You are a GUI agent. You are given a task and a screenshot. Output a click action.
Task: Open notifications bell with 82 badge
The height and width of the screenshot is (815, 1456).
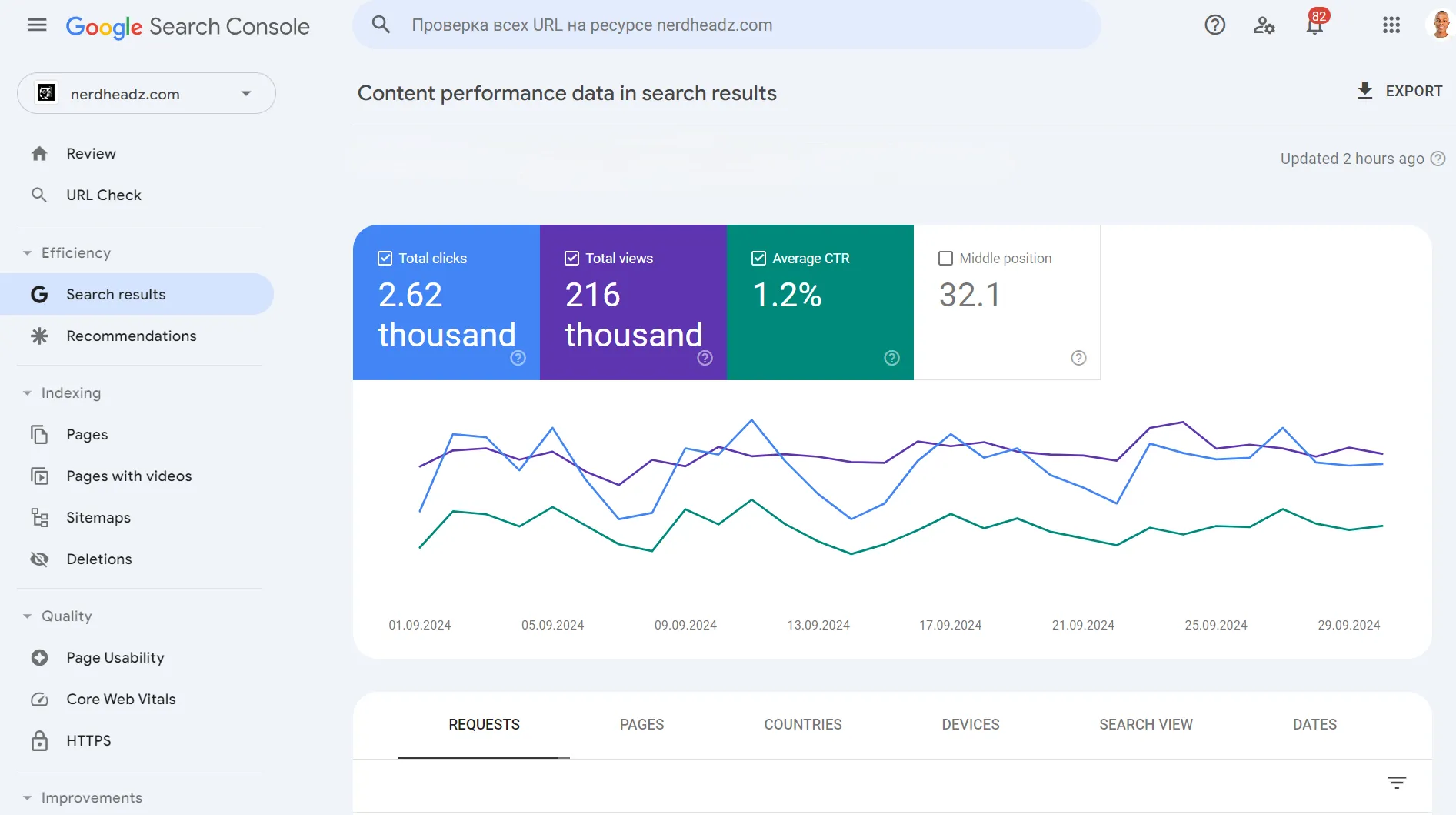click(x=1315, y=25)
